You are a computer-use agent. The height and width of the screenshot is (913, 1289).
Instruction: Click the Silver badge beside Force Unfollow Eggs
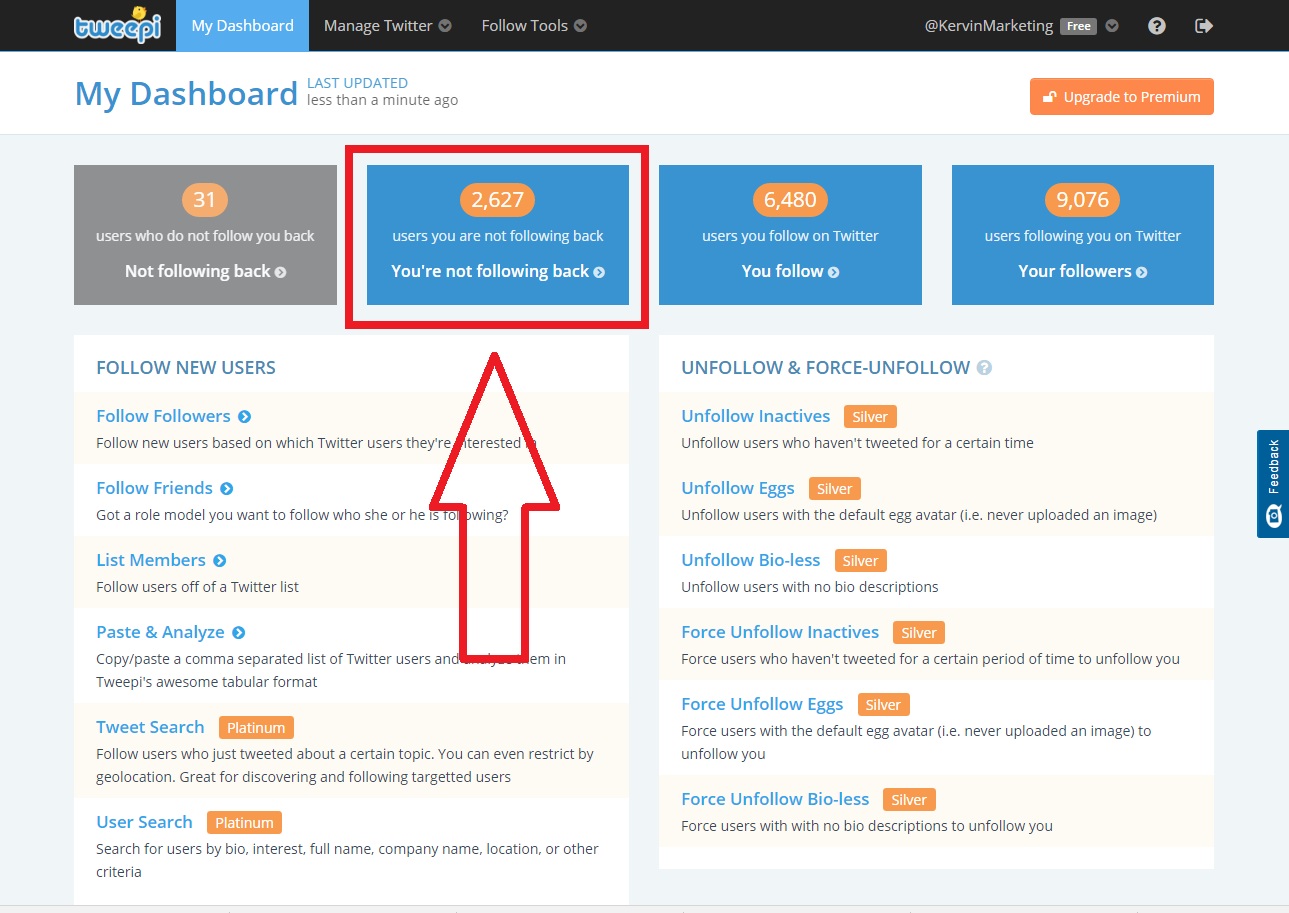click(x=883, y=705)
